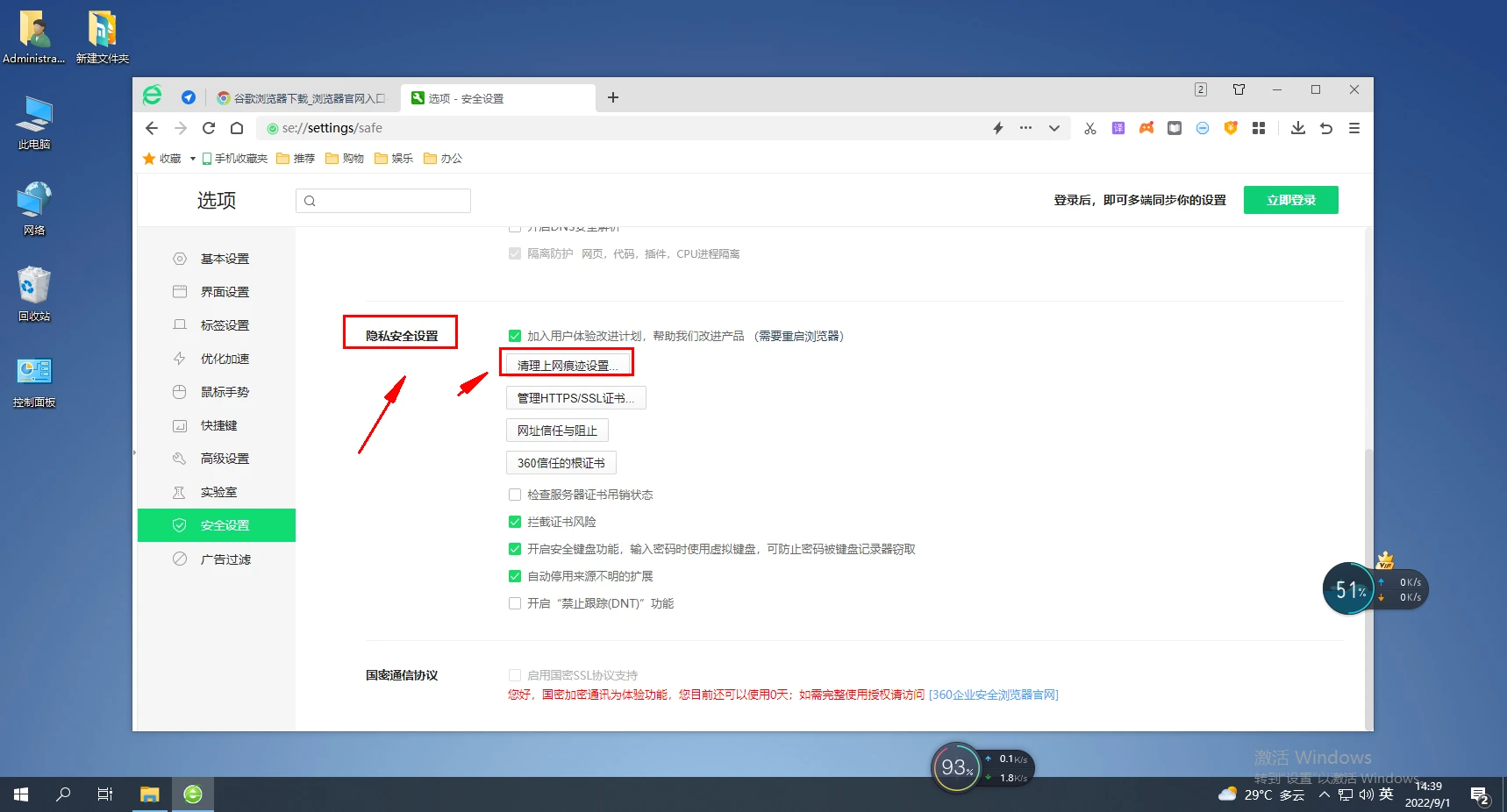Click the skin shirt icon in title bar

[x=1239, y=89]
